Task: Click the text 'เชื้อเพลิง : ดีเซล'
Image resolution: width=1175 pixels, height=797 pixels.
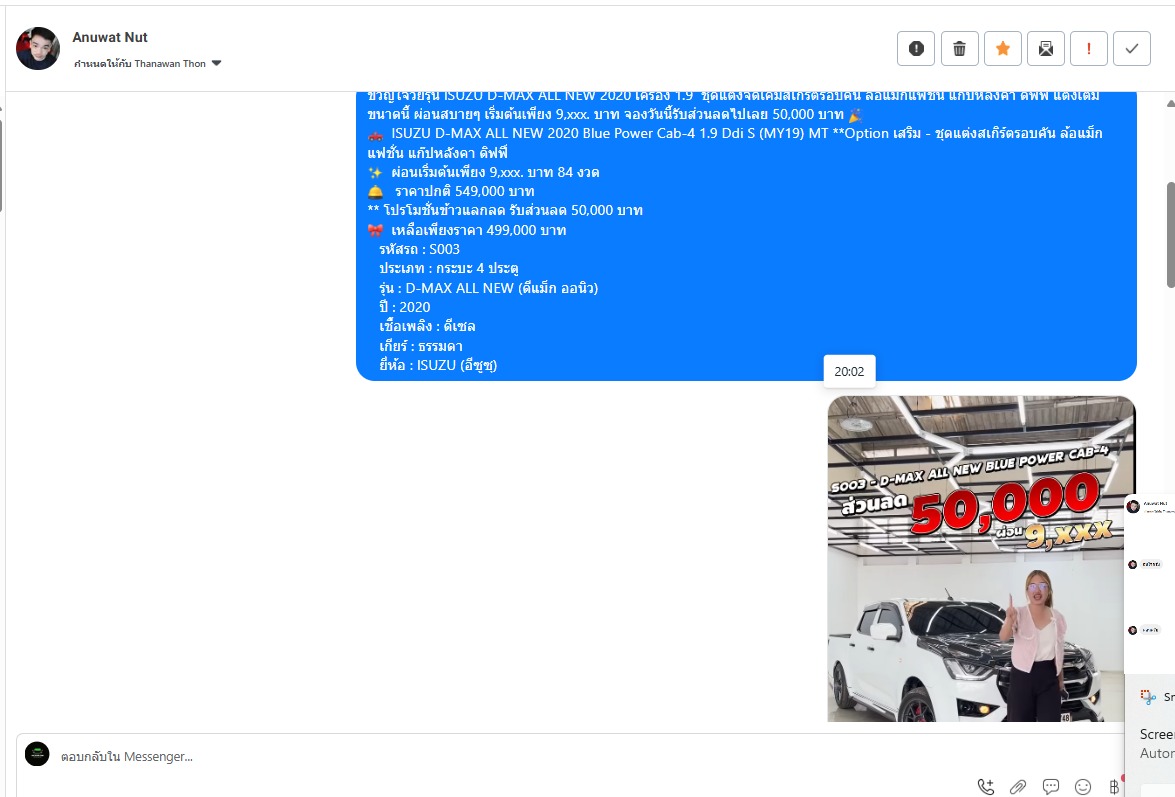Action: point(427,326)
